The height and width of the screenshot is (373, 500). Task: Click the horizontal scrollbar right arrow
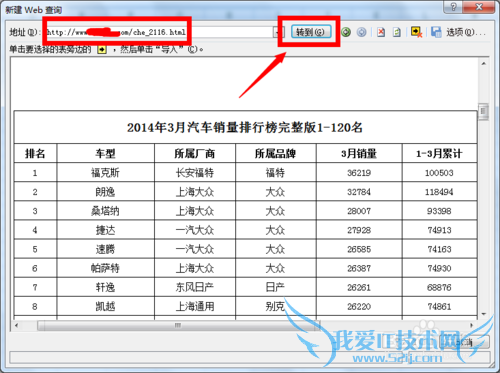tap(471, 325)
